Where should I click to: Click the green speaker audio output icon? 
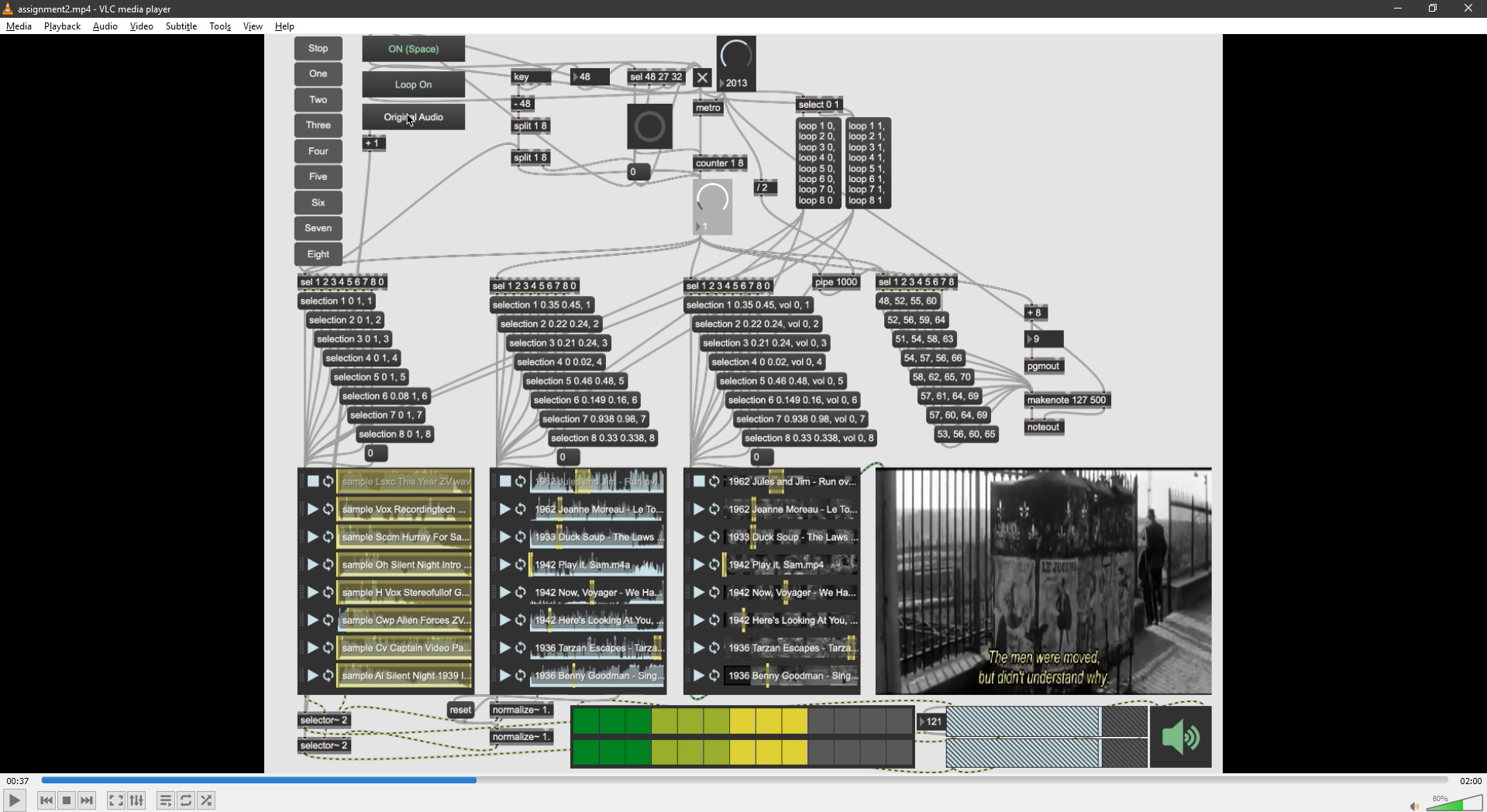tap(1180, 737)
